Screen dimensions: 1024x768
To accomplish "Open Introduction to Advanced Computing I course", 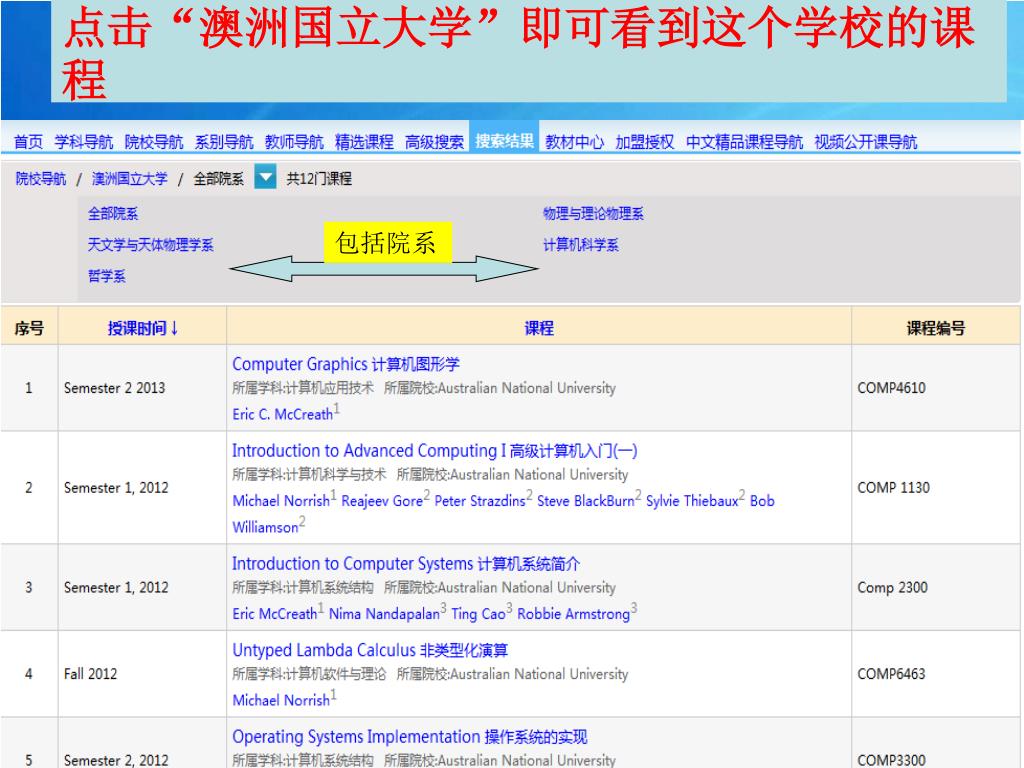I will click(434, 451).
